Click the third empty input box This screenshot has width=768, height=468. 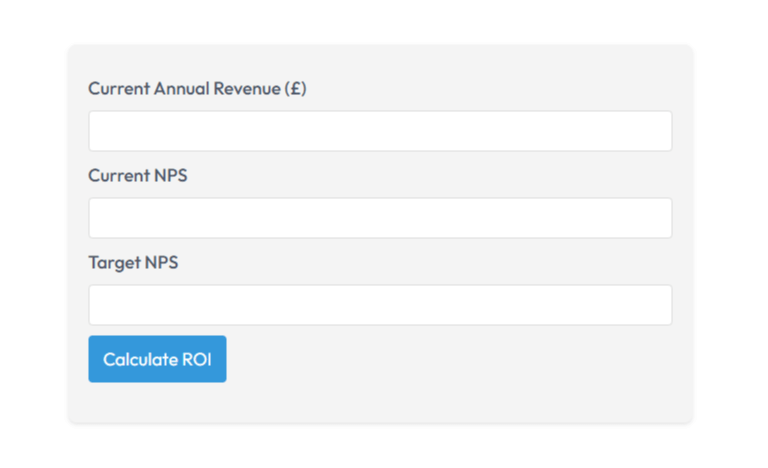[x=380, y=305]
